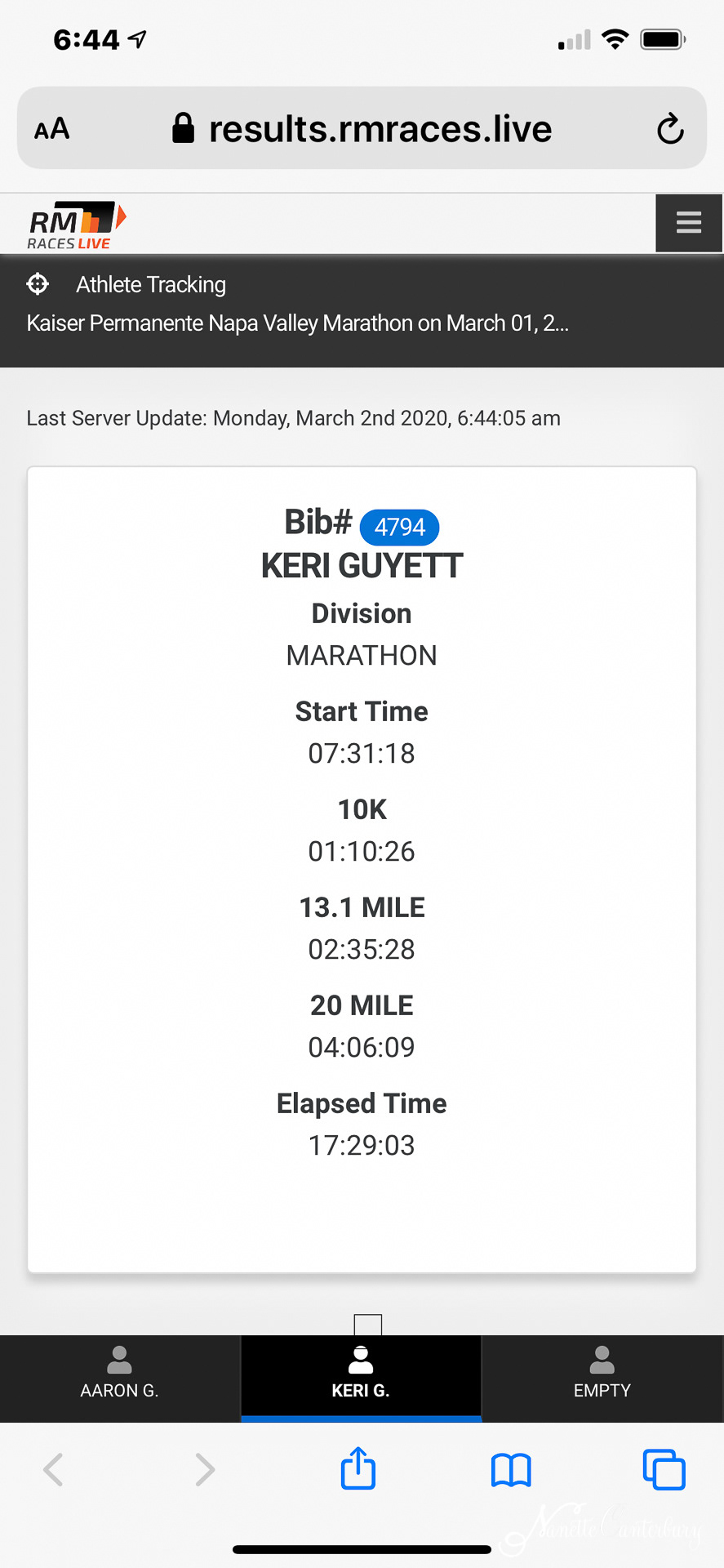The image size is (724, 1568).
Task: Tap the AA text size button
Action: point(52,129)
